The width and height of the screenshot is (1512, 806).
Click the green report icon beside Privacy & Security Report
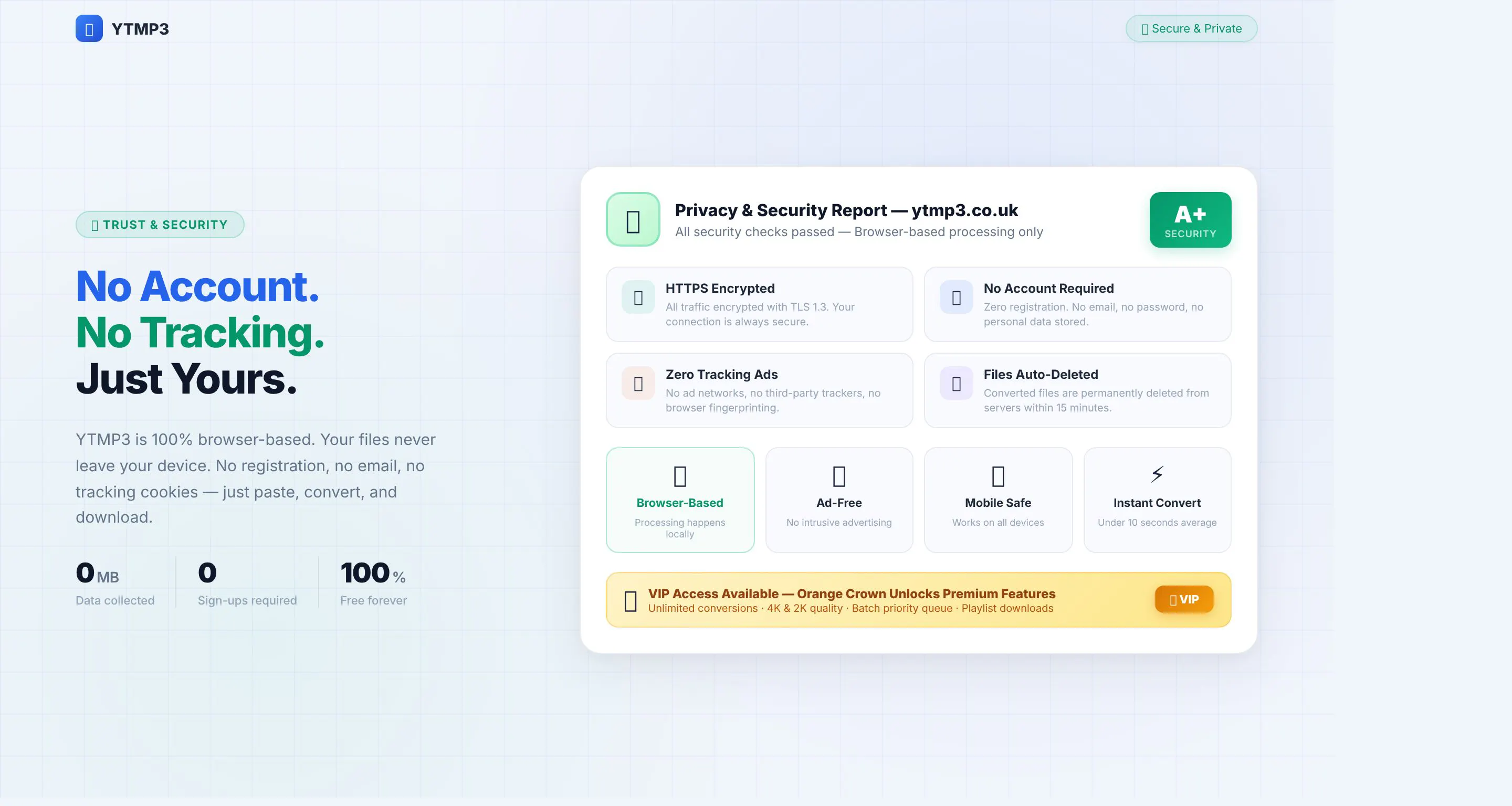pos(633,219)
